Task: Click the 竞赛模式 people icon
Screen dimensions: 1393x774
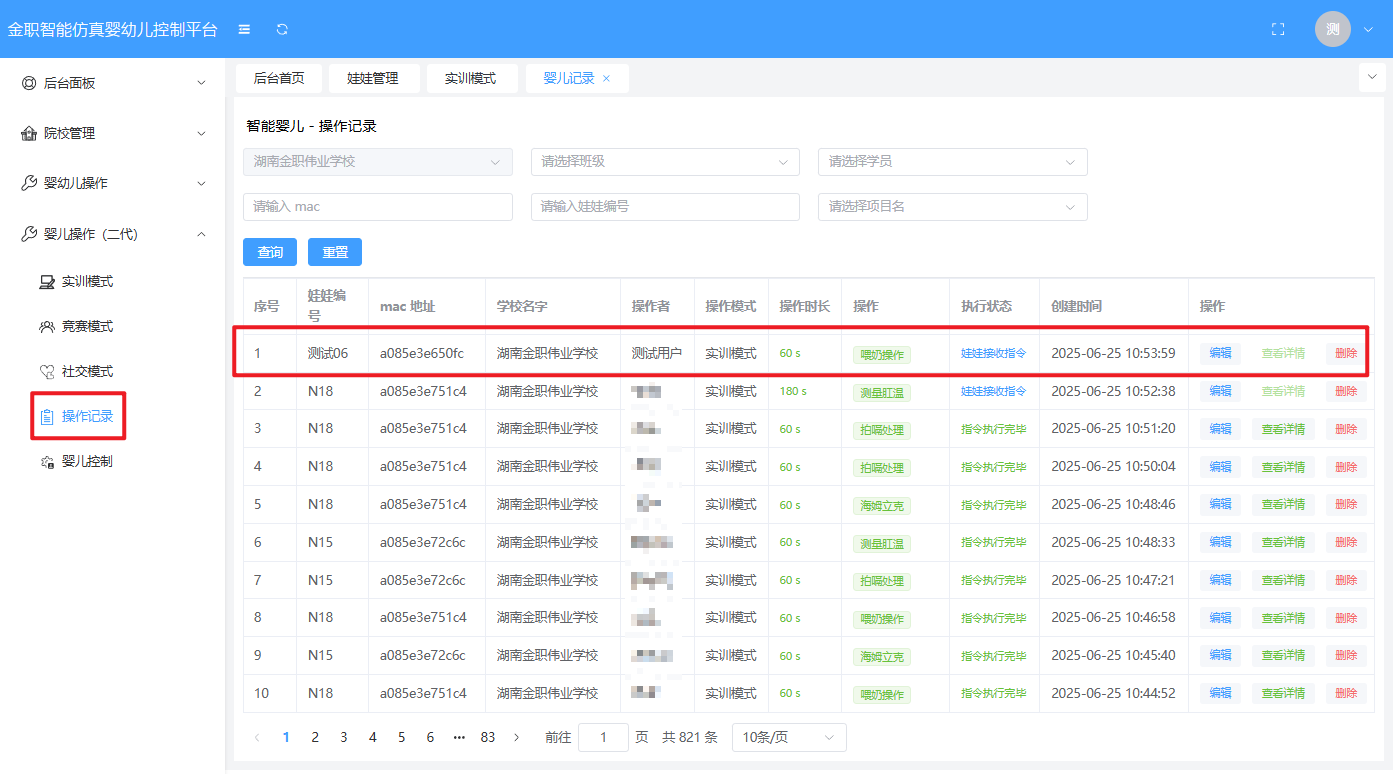Action: (47, 327)
